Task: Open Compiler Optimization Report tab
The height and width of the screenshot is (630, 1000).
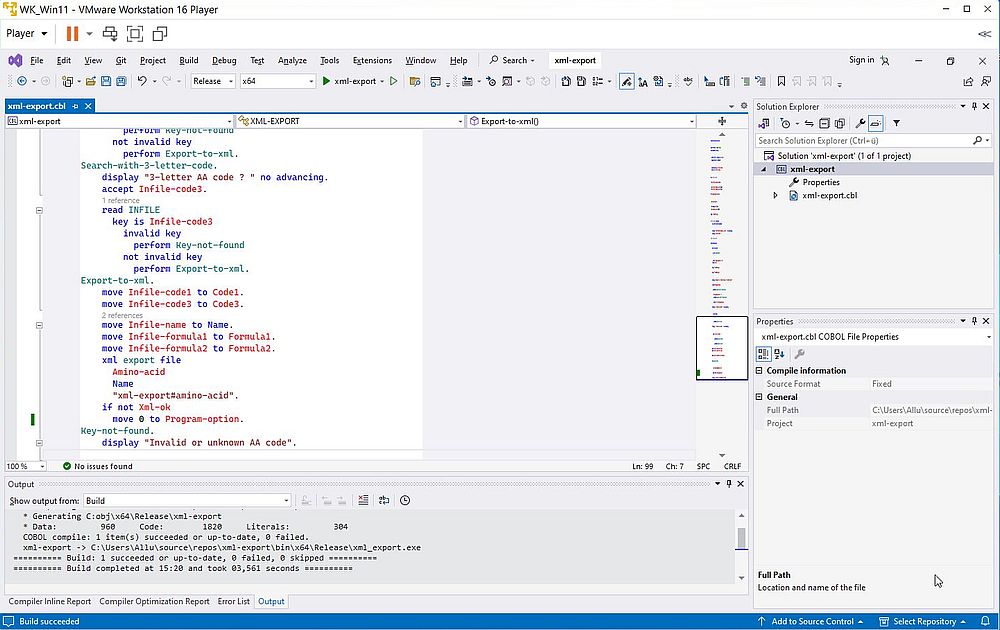Action: point(154,601)
